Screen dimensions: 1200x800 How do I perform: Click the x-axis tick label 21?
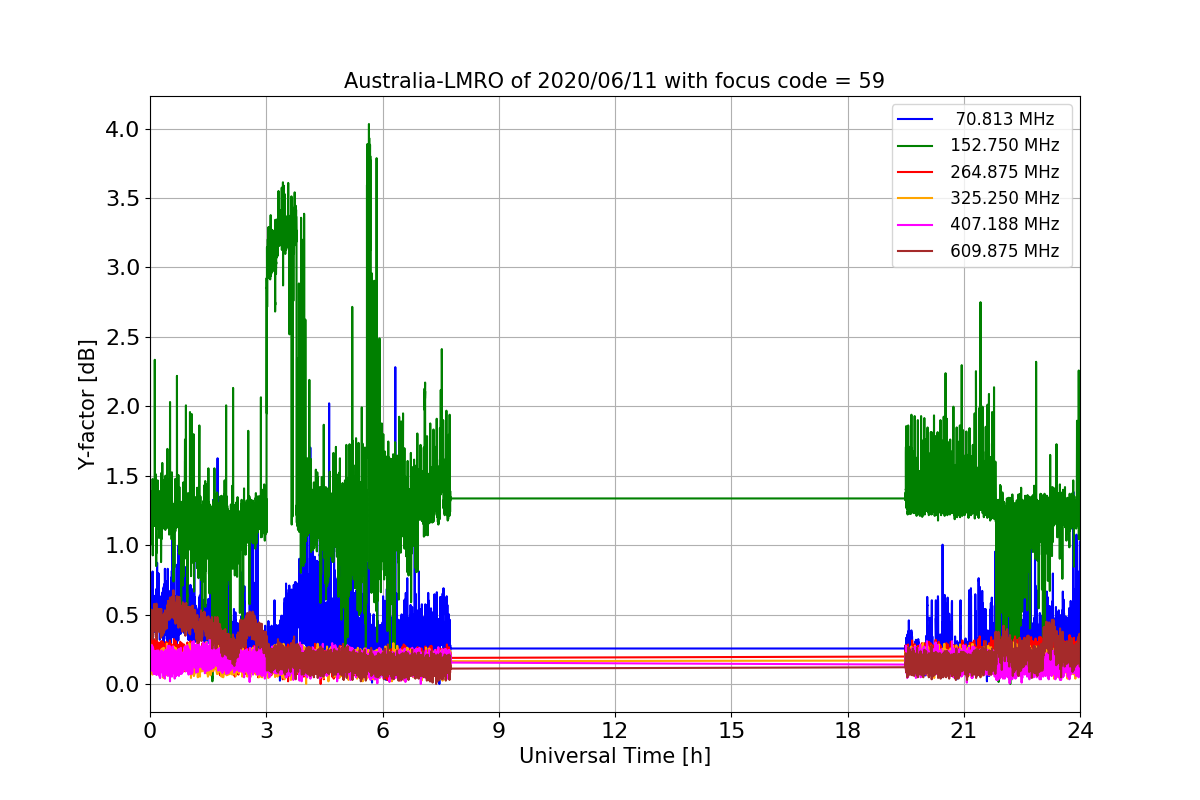(964, 731)
